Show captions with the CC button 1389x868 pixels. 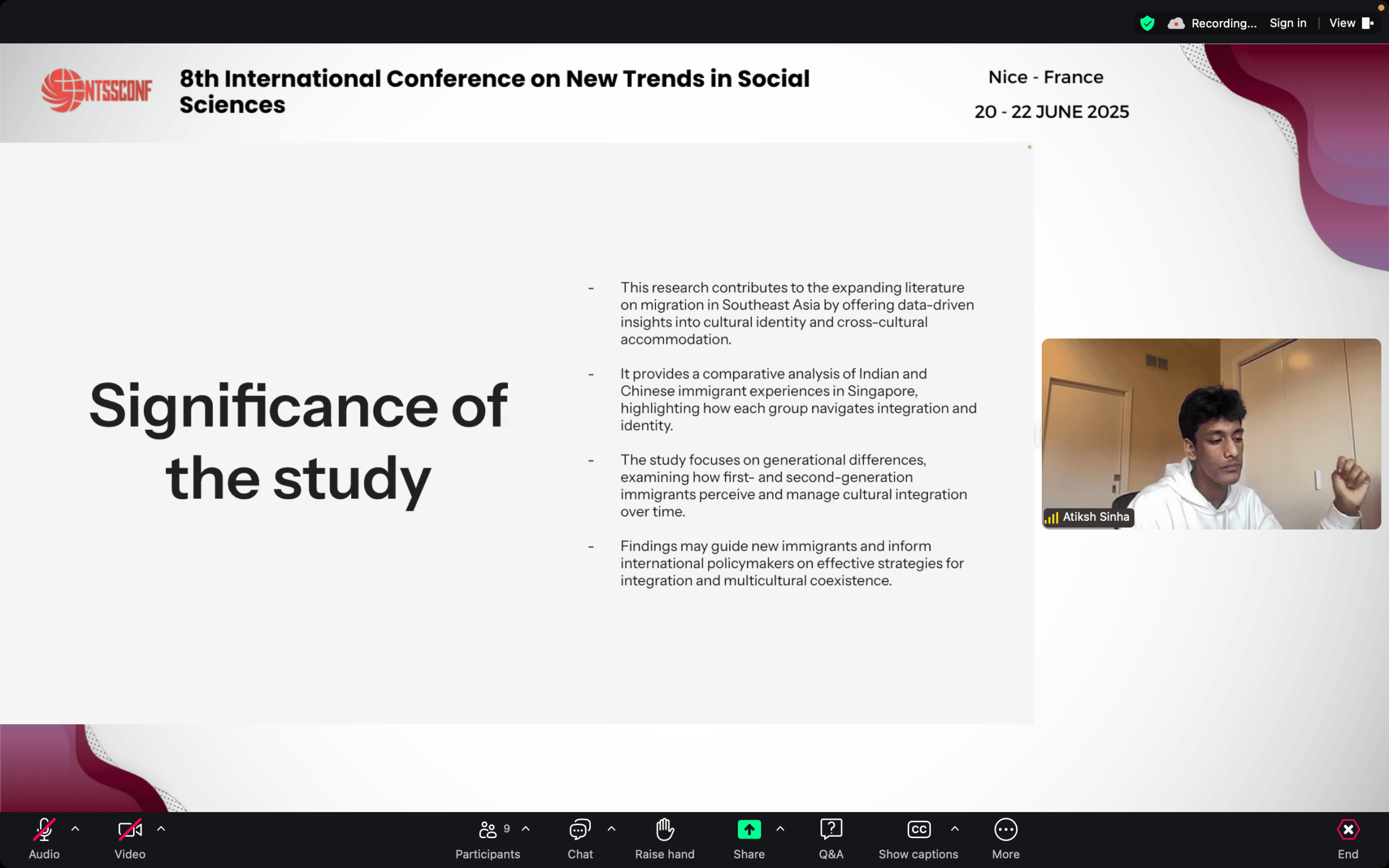pyautogui.click(x=919, y=829)
